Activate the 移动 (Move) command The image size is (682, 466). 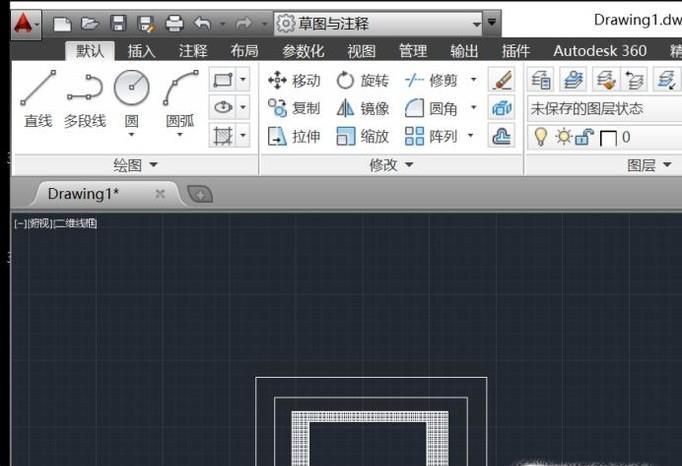point(294,80)
